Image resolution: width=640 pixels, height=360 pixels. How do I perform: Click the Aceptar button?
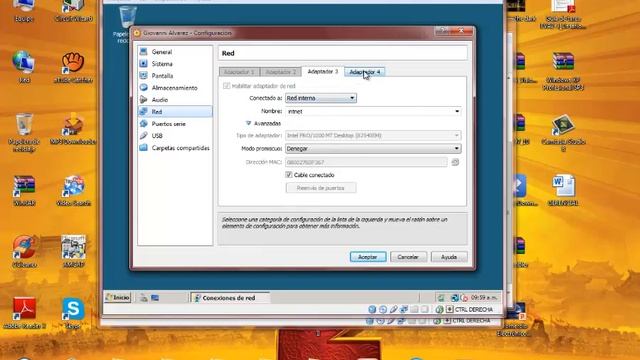pyautogui.click(x=368, y=257)
